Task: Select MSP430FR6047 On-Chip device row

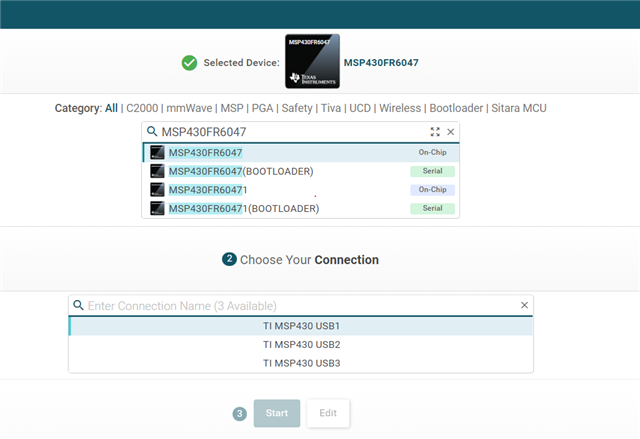Action: click(301, 153)
